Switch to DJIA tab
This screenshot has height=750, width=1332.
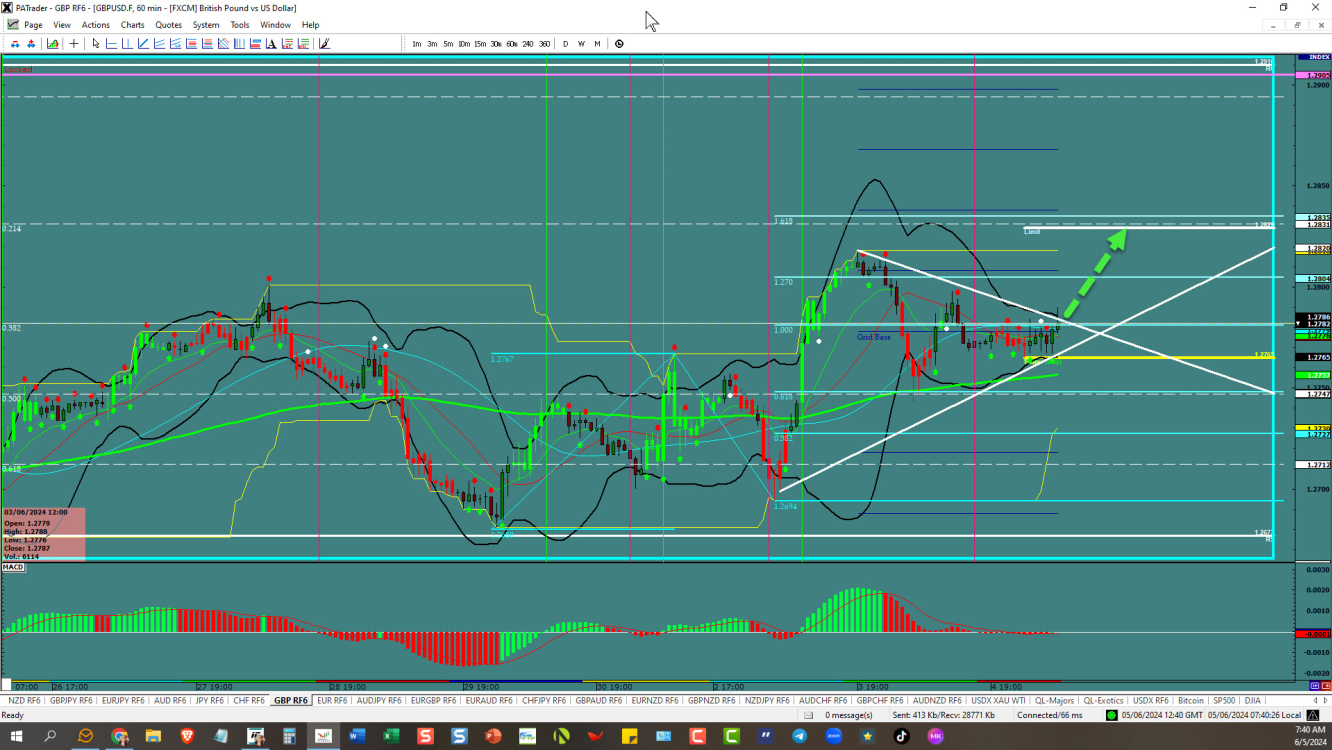click(x=1252, y=700)
